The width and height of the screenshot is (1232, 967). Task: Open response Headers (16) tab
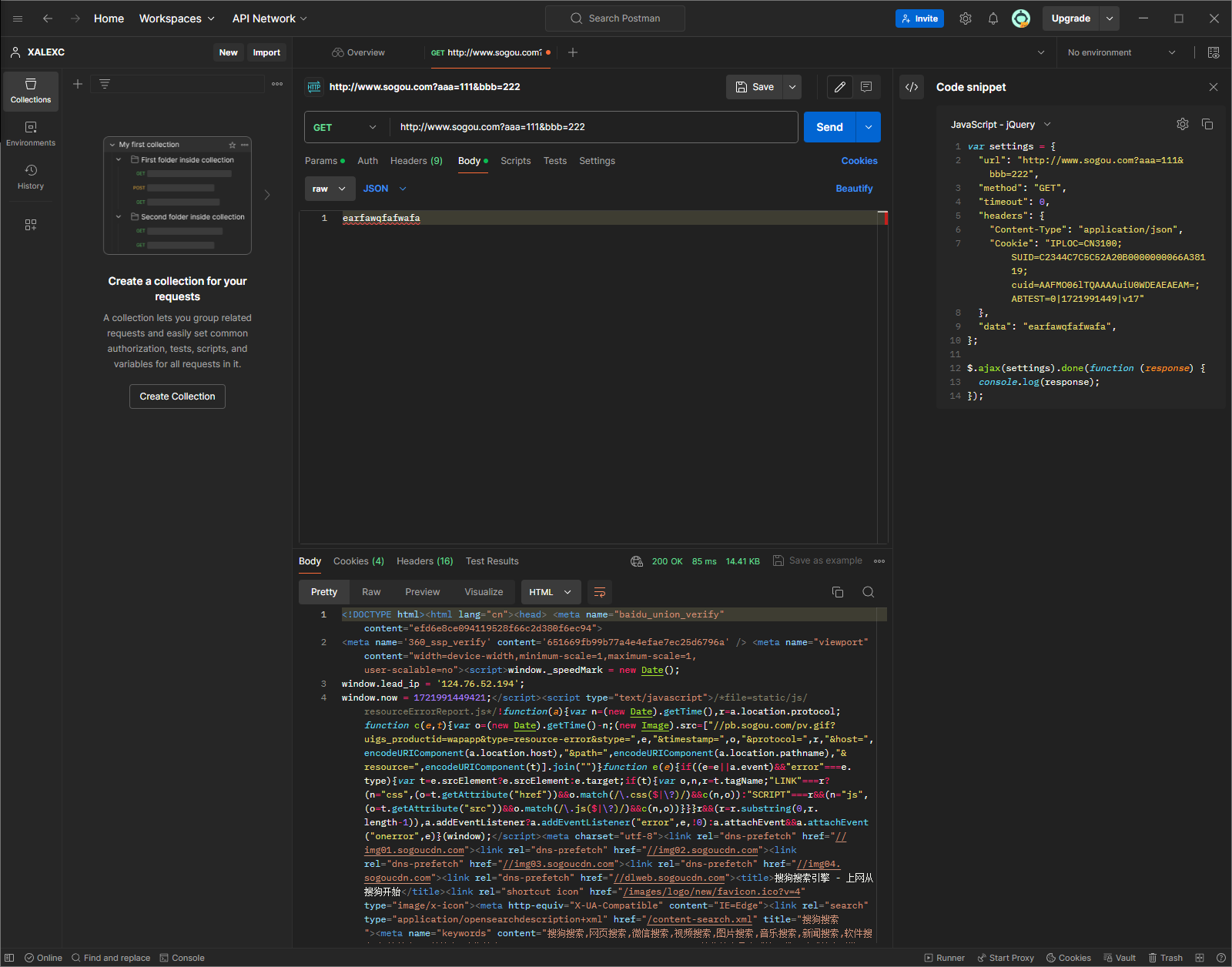(425, 561)
